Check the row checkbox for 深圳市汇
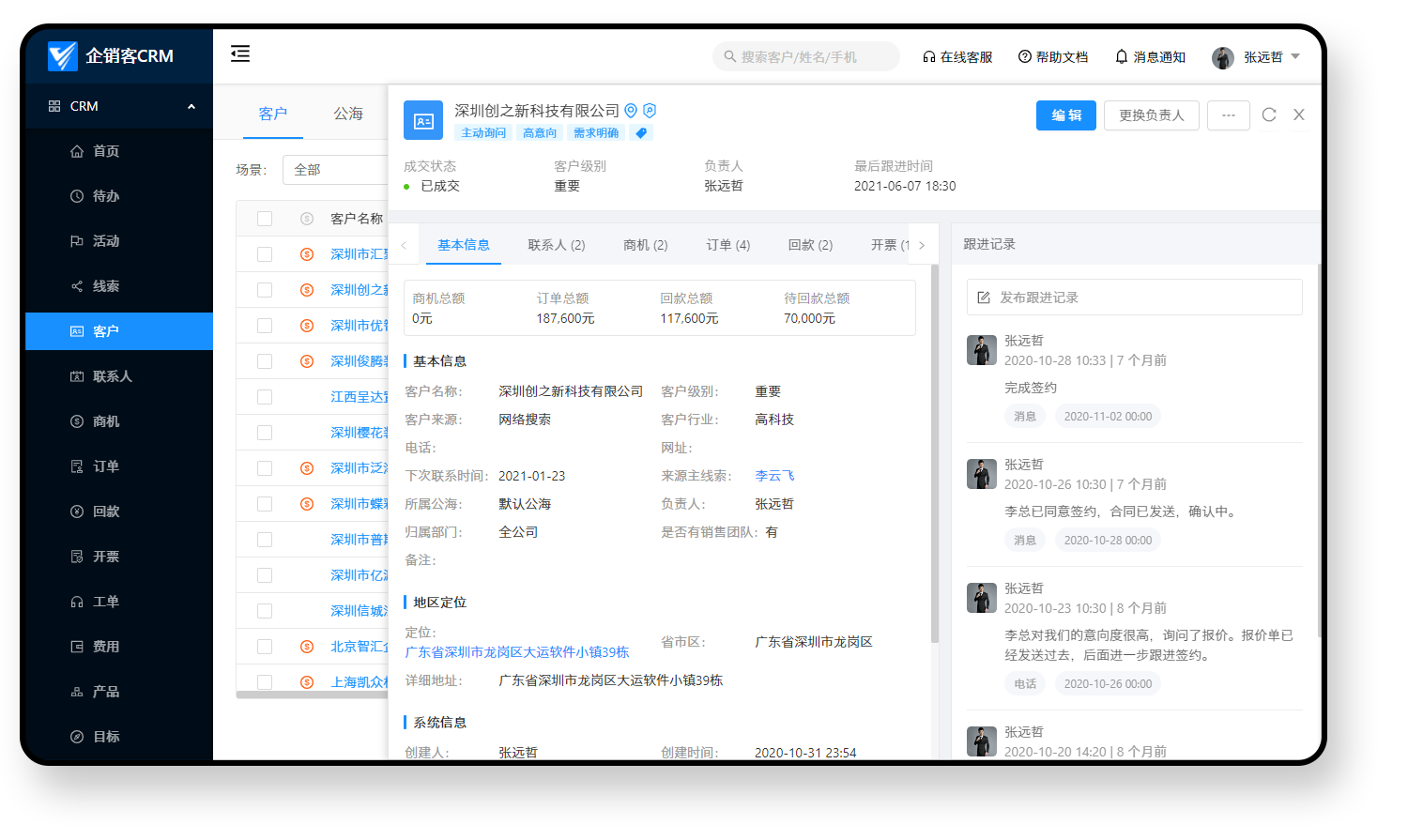This screenshot has height=840, width=1408. [265, 254]
